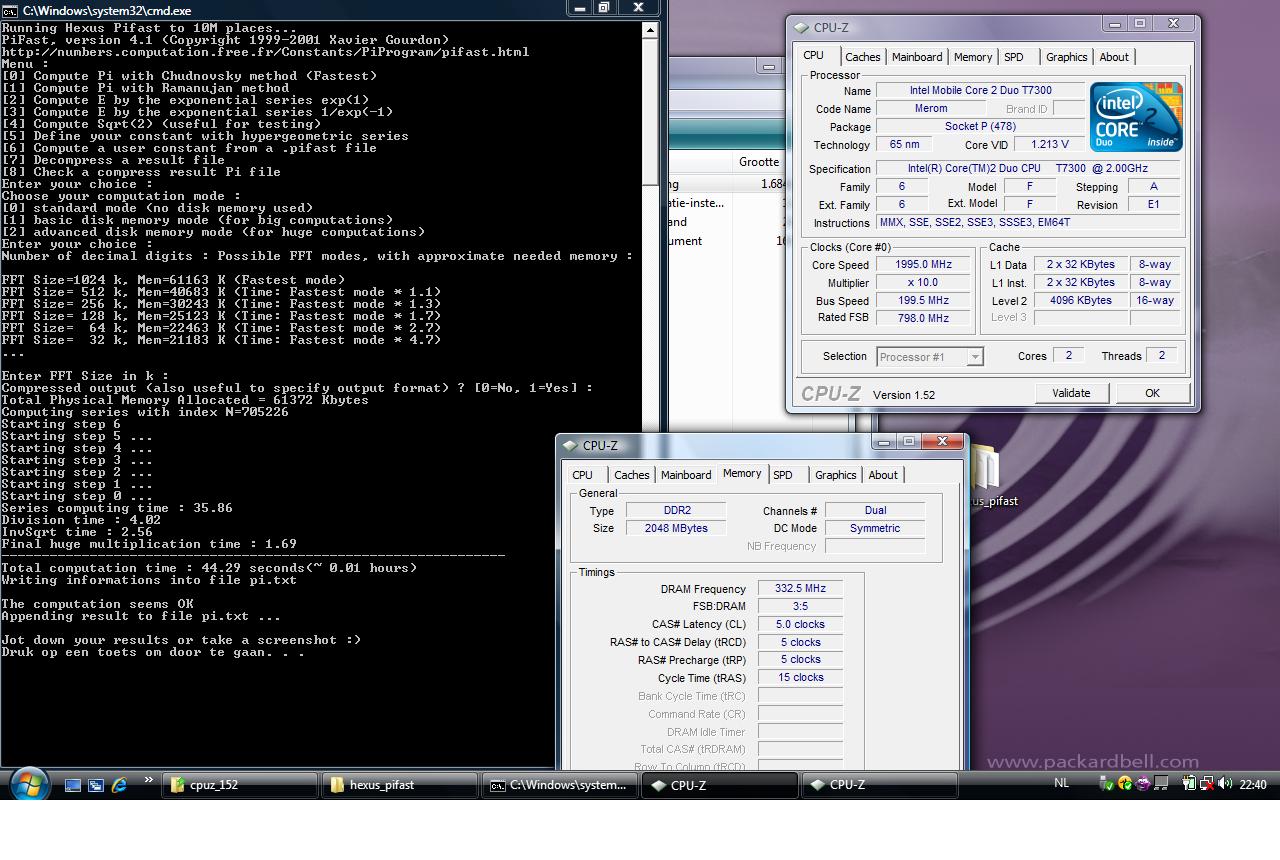This screenshot has width=1280, height=860.
Task: Switch to Graphics tab in lower CPU-Z window
Action: (836, 475)
